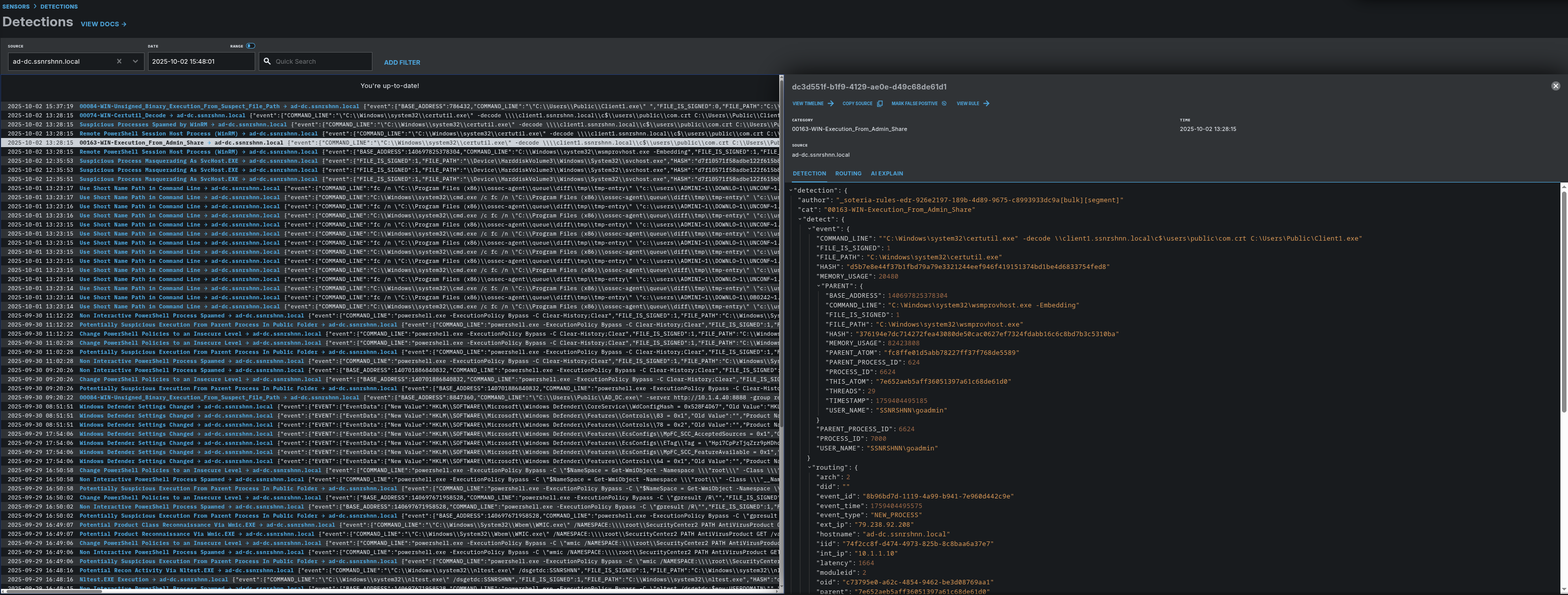Click the Copy Source clipboard icon
The width and height of the screenshot is (1568, 595).
point(880,104)
